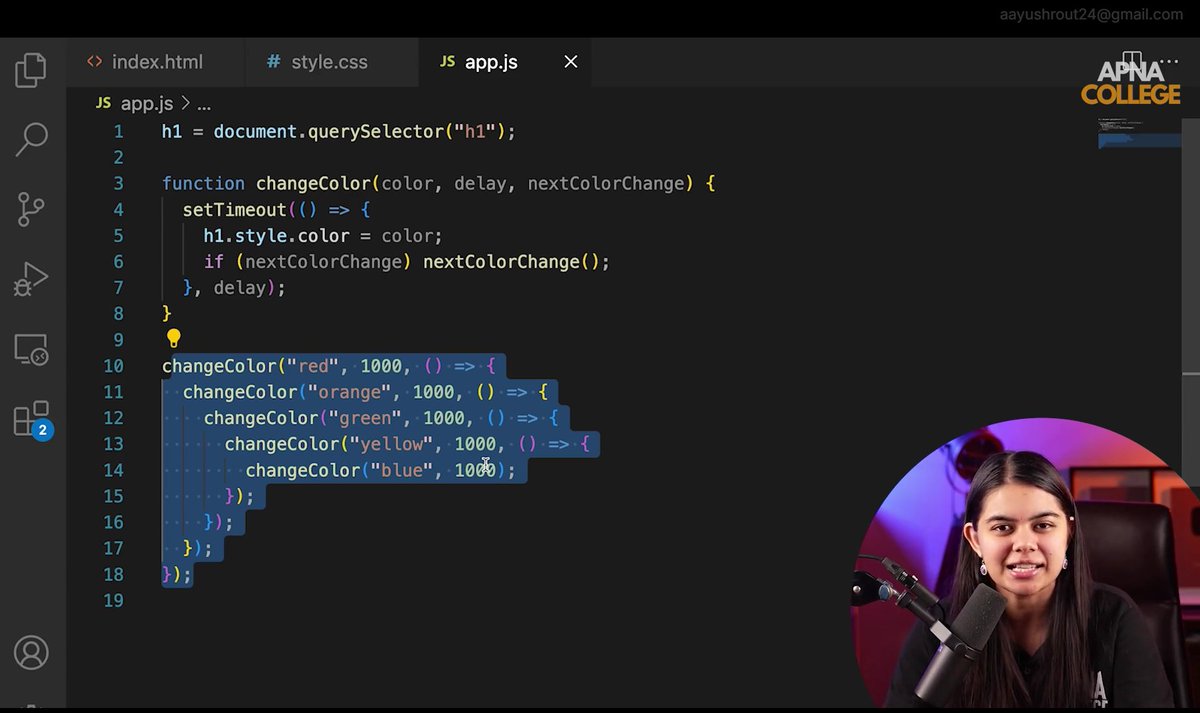
Task: Click the "orange" string on line 11
Action: click(x=349, y=392)
